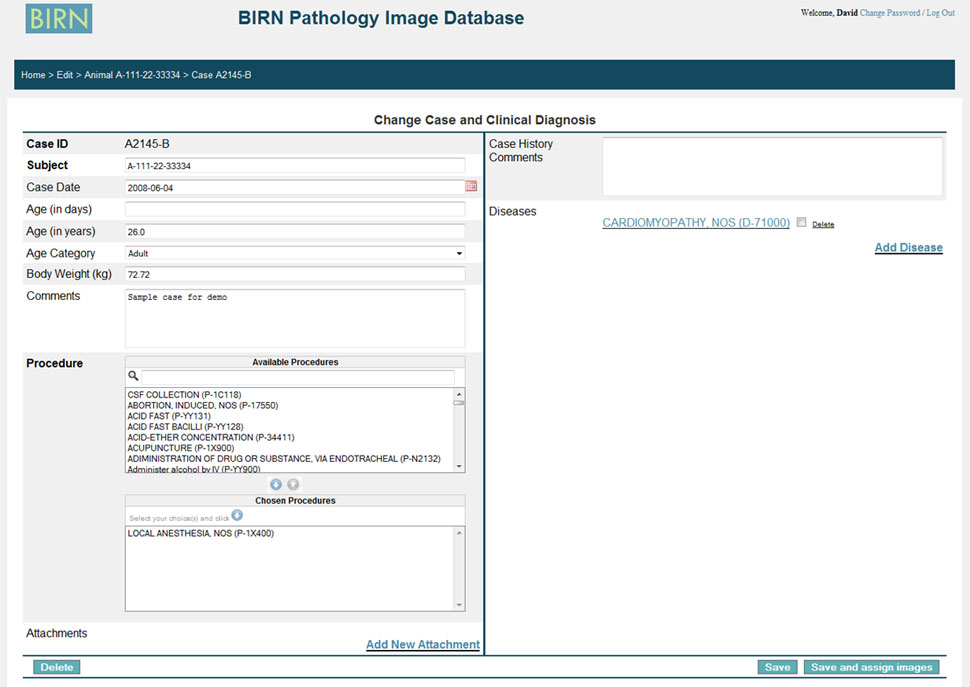Open the CARDIOMYOPATHY, NOS disease link

click(x=696, y=223)
